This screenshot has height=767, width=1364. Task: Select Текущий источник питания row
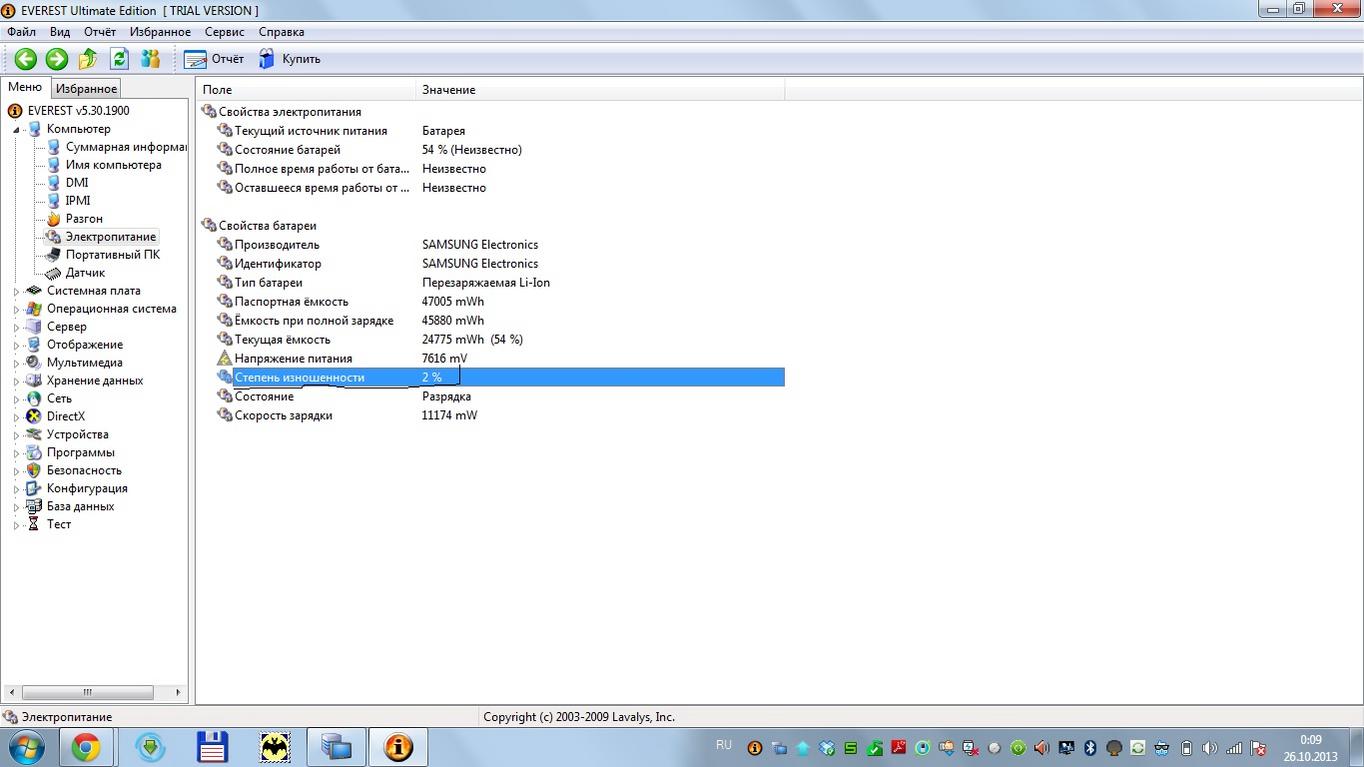[x=500, y=131]
